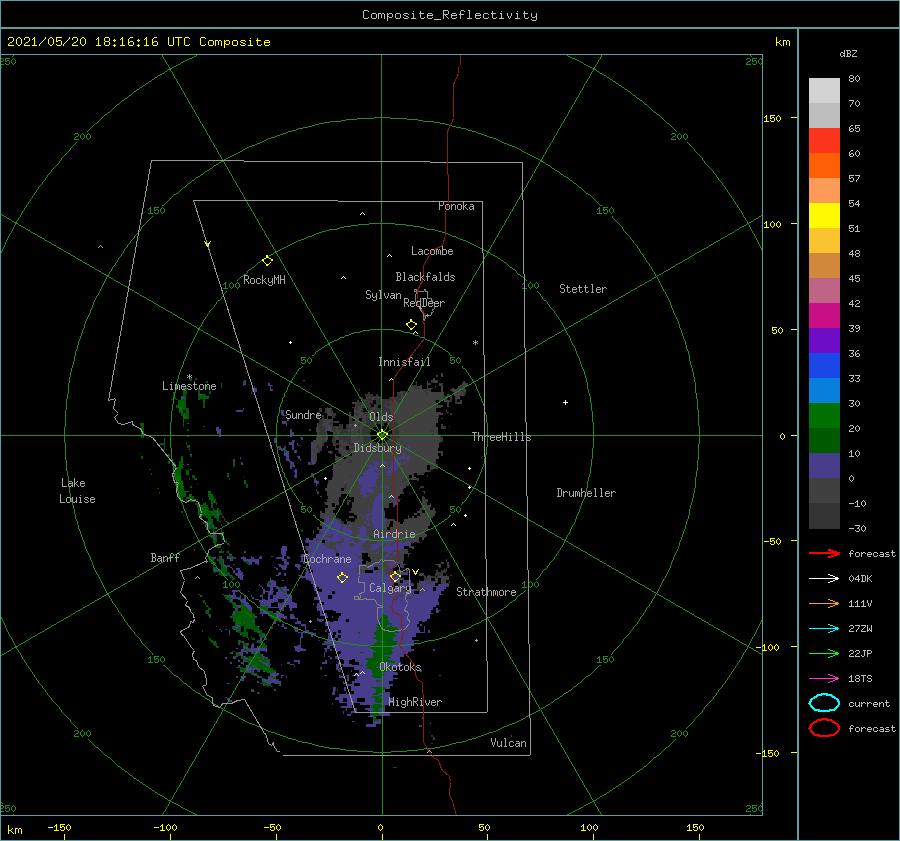Click the Banff label

coord(165,557)
